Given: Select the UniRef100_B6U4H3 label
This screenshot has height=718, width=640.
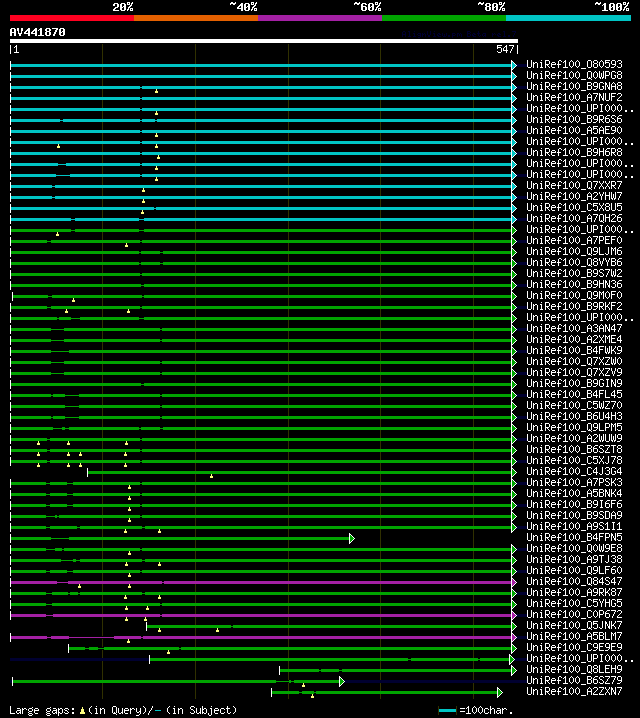Looking at the screenshot, I should tap(574, 416).
